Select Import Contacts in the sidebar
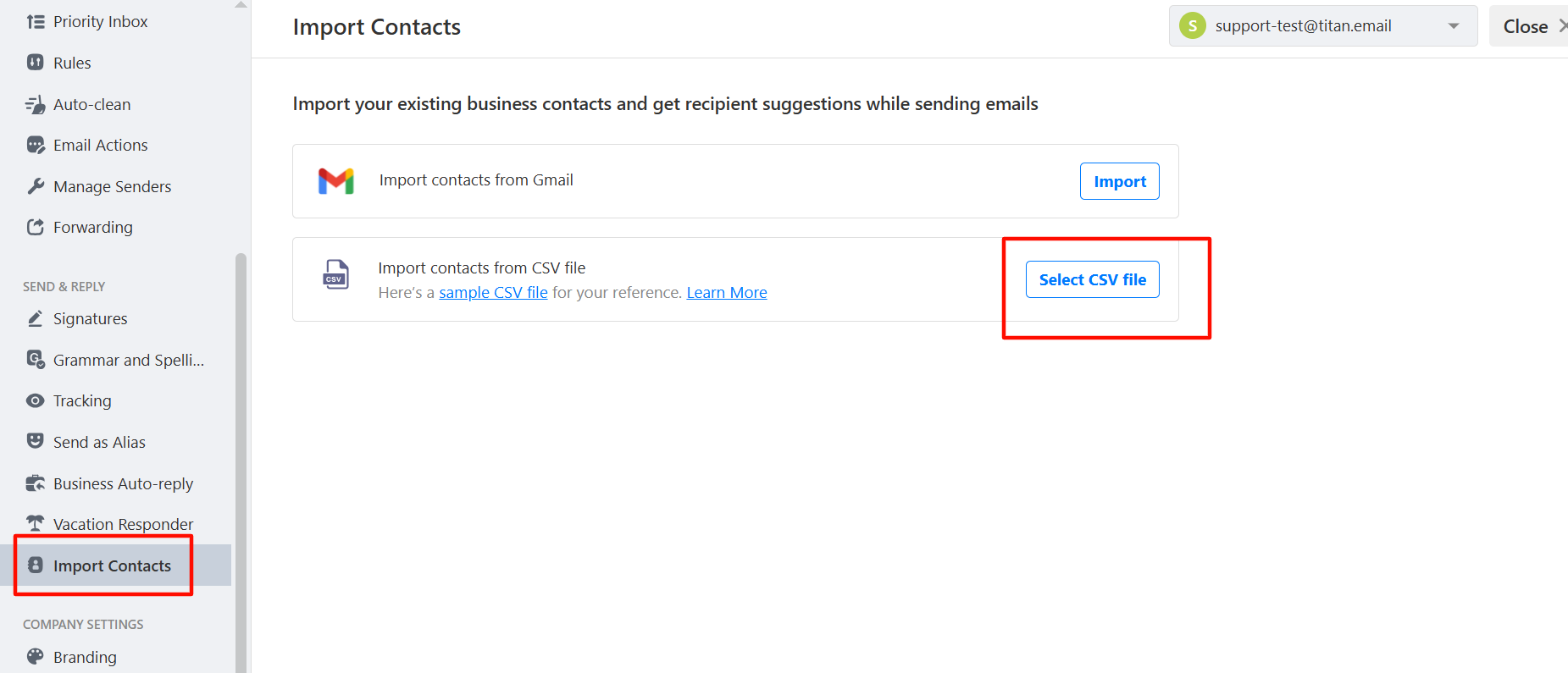Image resolution: width=1568 pixels, height=673 pixels. point(112,565)
